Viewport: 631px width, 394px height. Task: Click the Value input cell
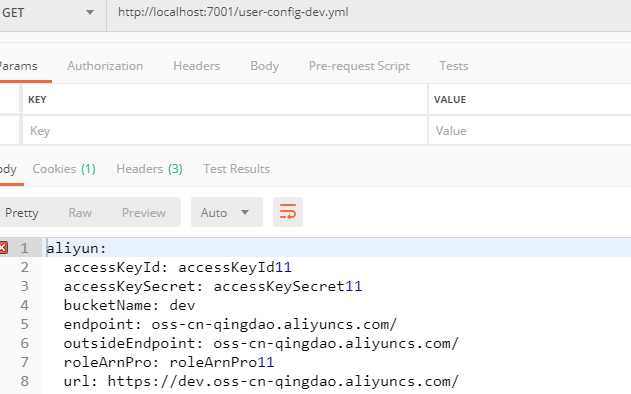[530, 130]
